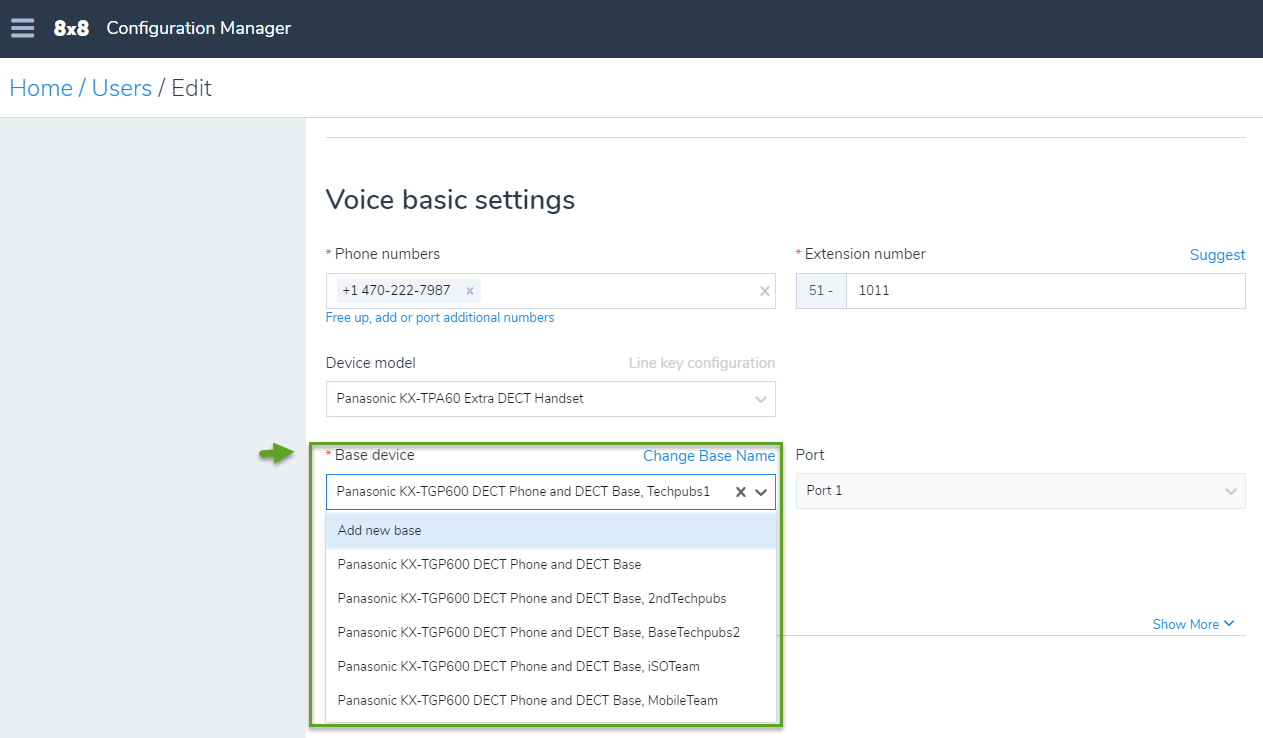The image size is (1263, 738).
Task: Click the Voice basic settings heading
Action: 451,200
